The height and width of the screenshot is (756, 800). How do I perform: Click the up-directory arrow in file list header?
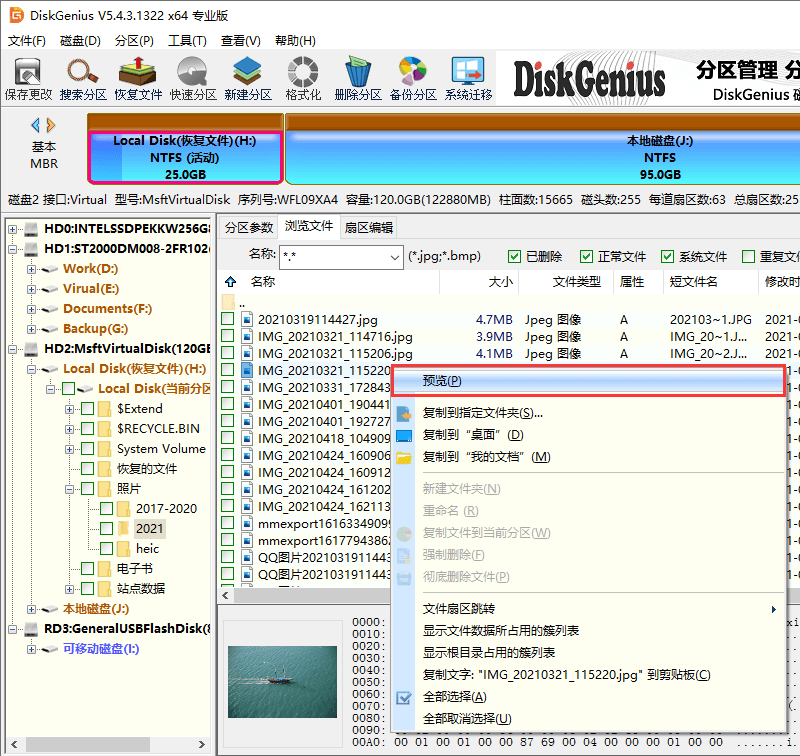coord(231,282)
